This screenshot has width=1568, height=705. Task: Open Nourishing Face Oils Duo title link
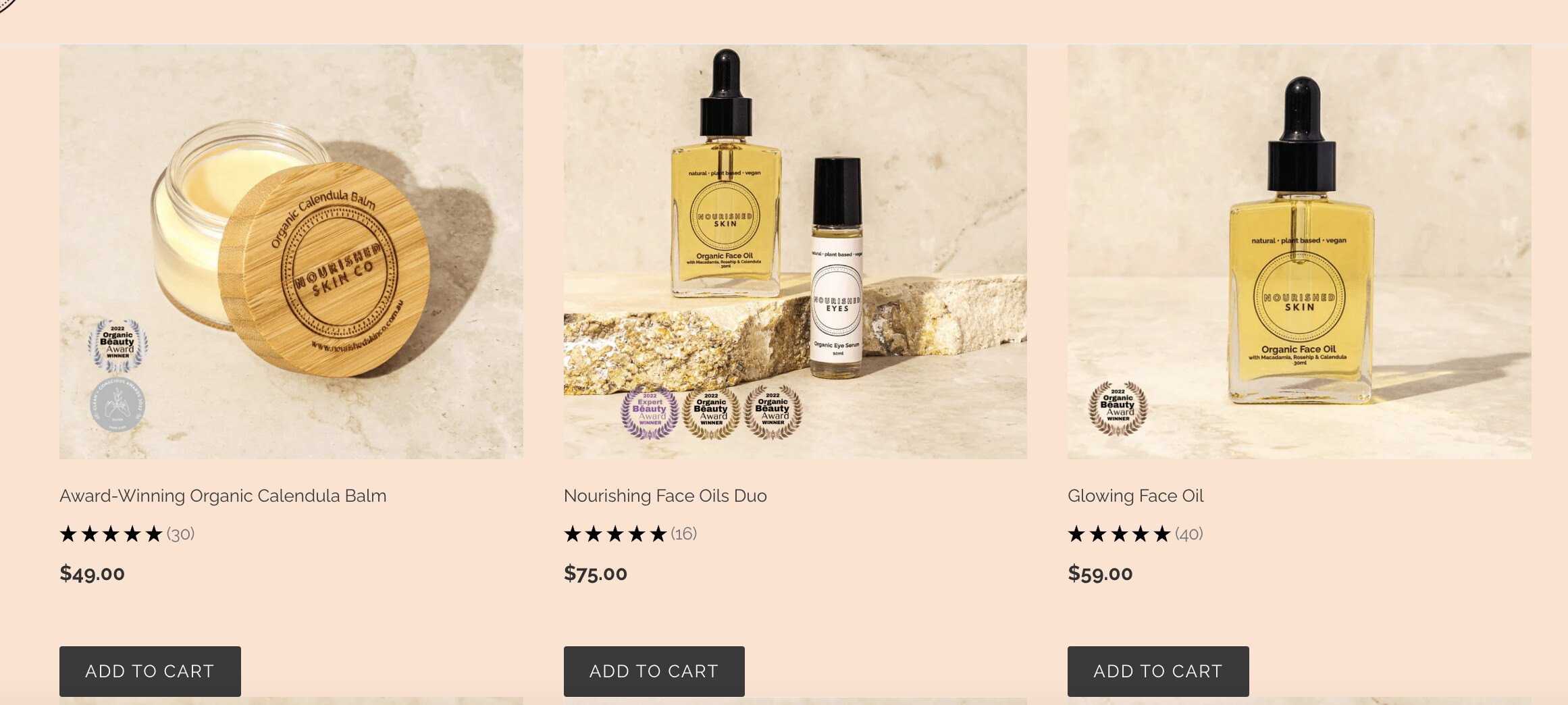[665, 496]
